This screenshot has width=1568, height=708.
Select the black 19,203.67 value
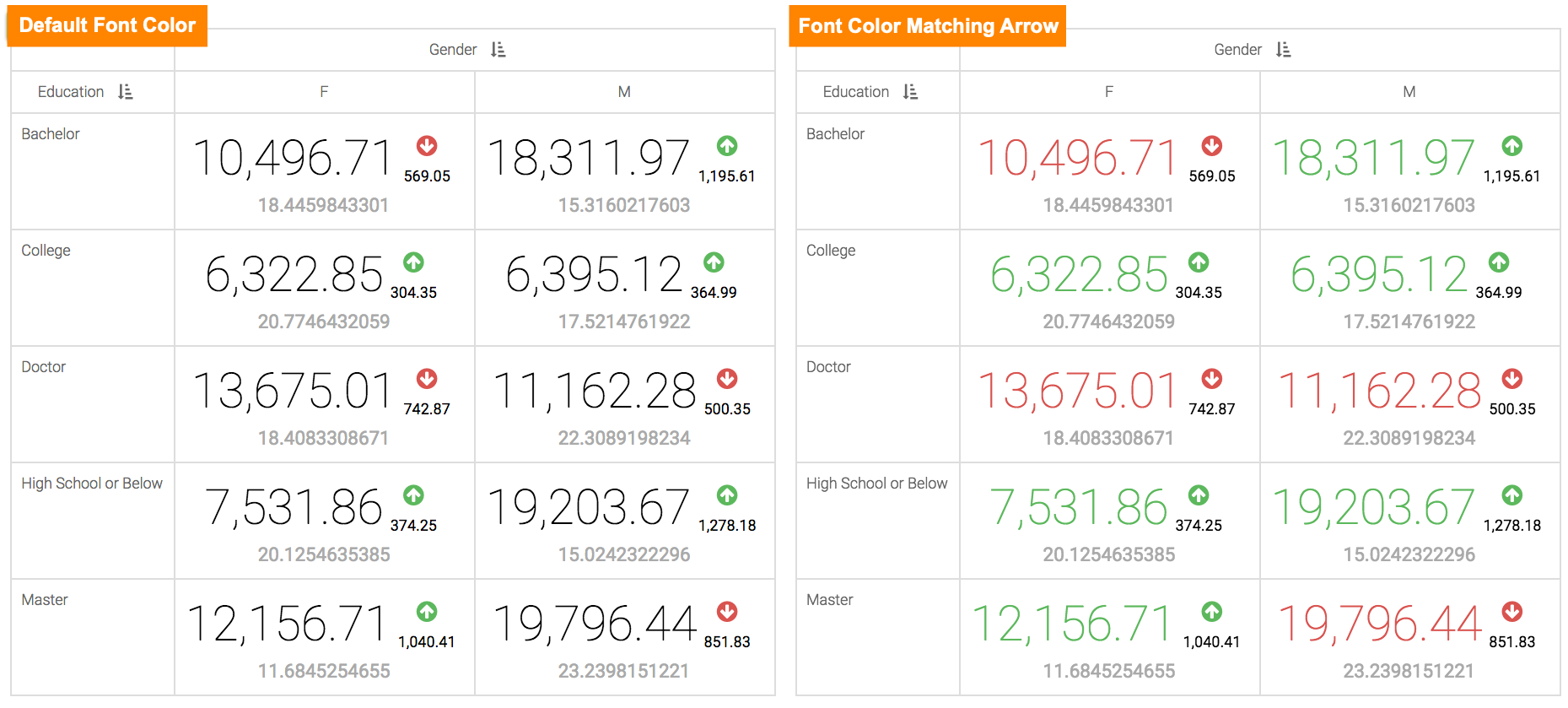click(x=589, y=507)
